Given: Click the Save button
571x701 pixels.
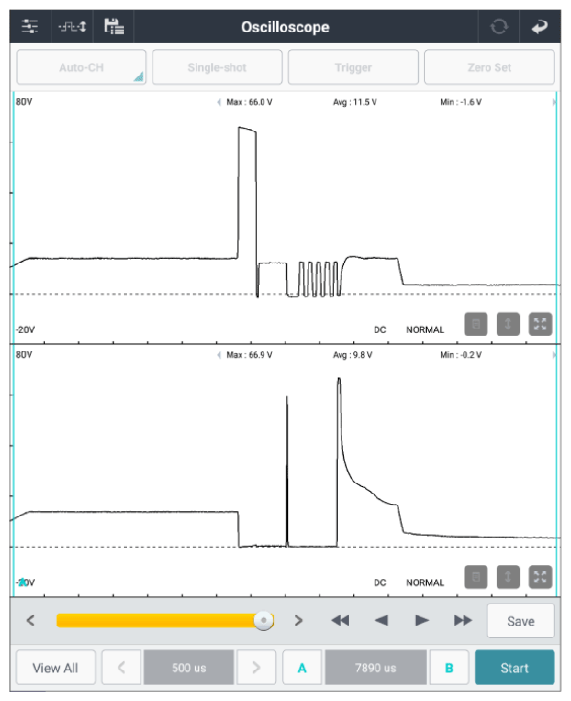Looking at the screenshot, I should tap(520, 621).
